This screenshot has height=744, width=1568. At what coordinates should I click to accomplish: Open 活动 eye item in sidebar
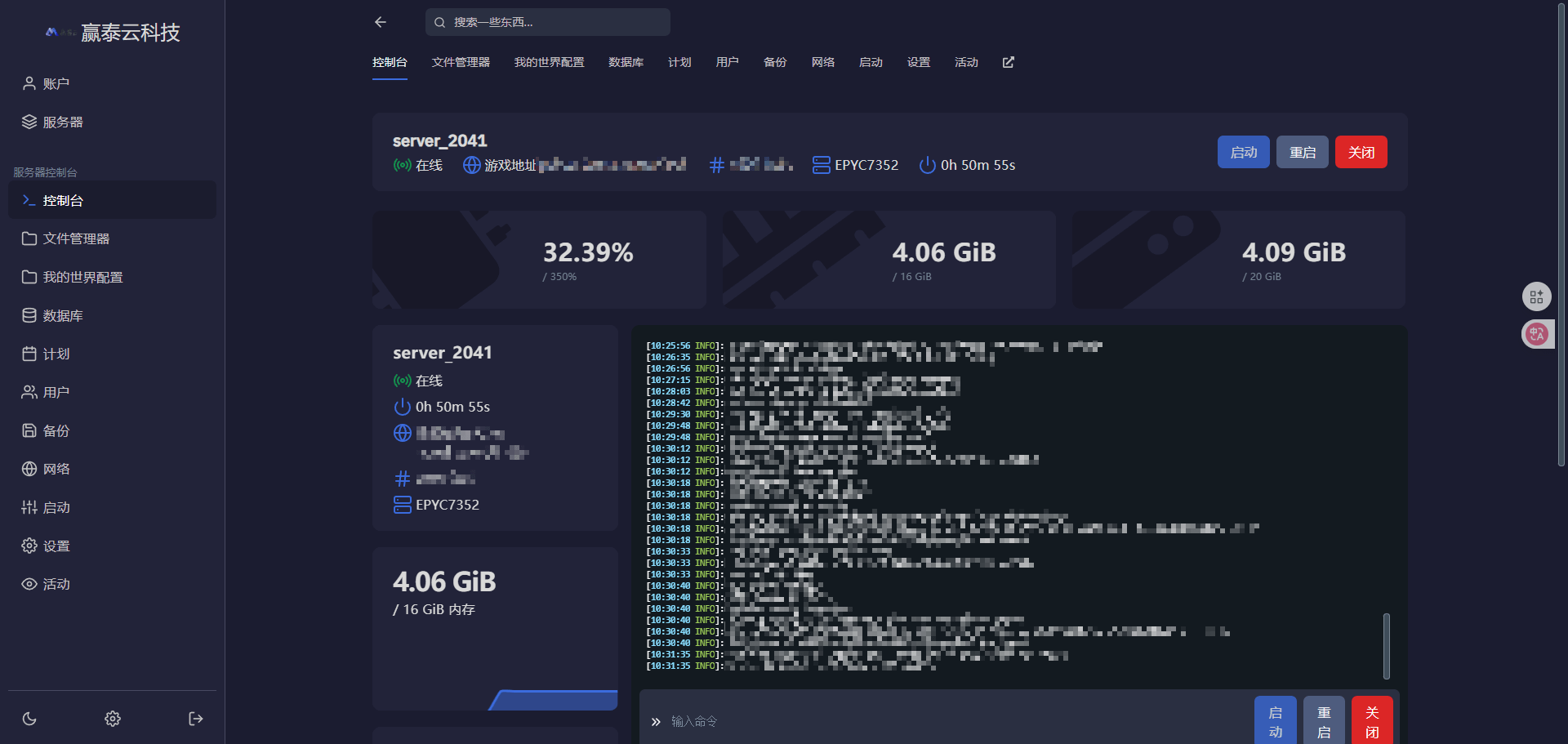(56, 584)
